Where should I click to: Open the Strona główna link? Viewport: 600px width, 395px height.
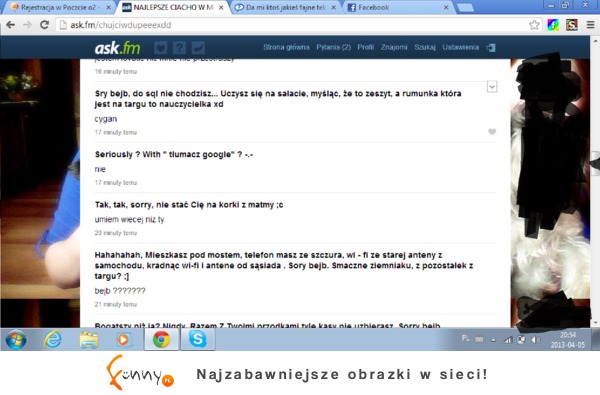(286, 47)
